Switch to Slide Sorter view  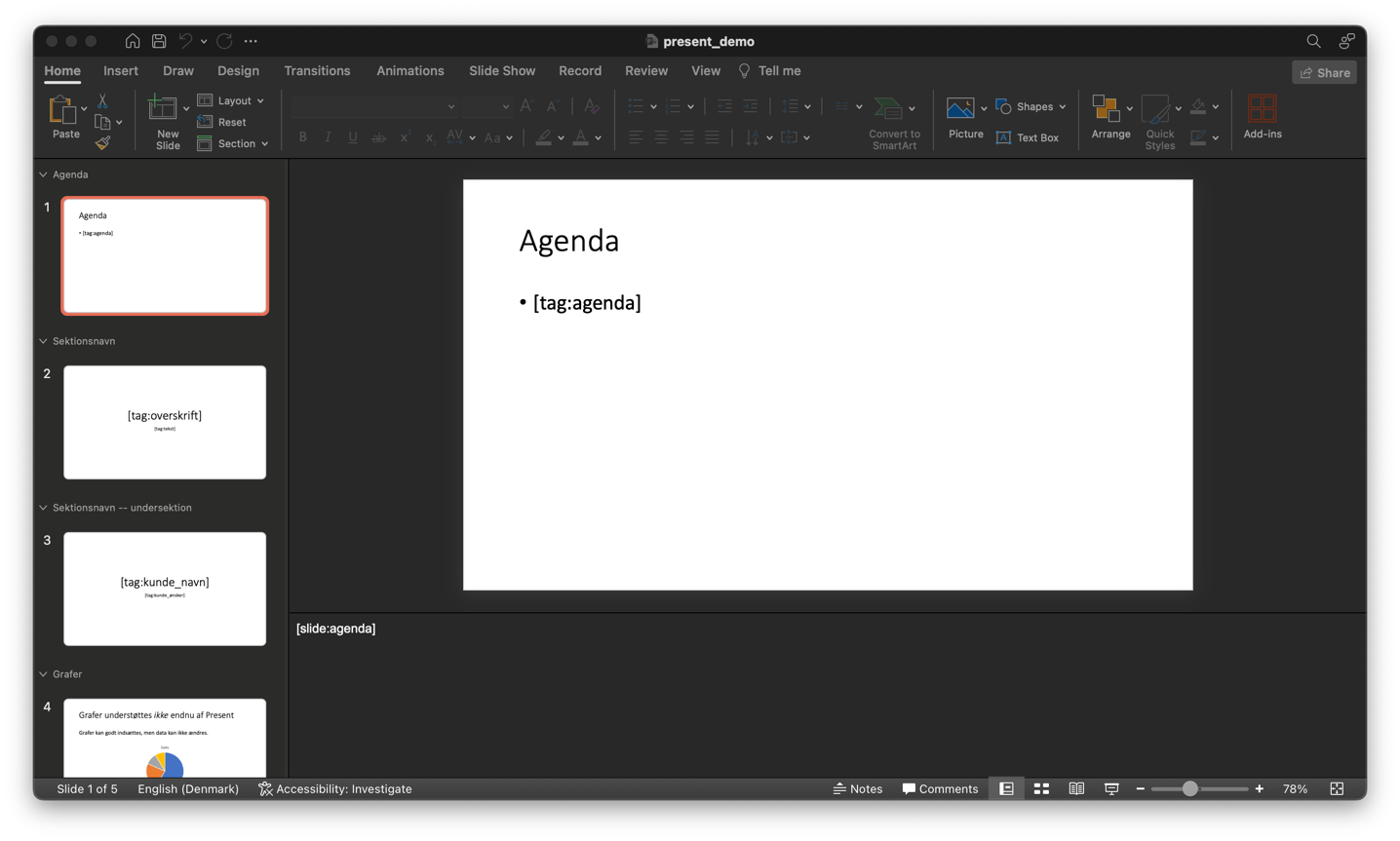(x=1041, y=788)
